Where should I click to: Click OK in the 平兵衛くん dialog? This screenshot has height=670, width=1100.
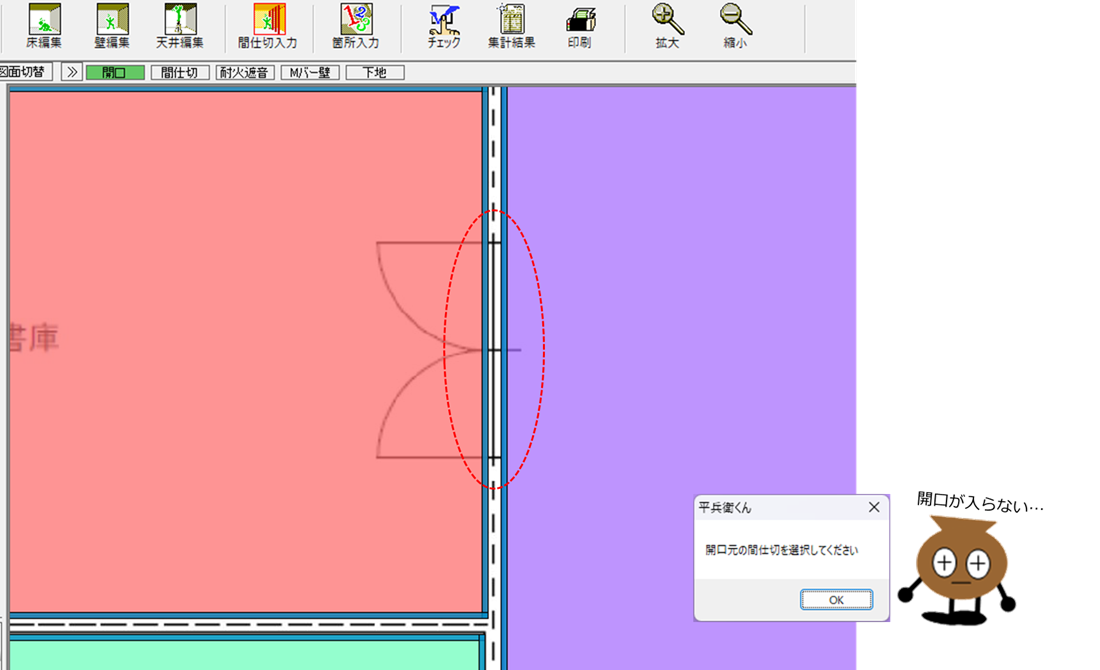tap(836, 599)
